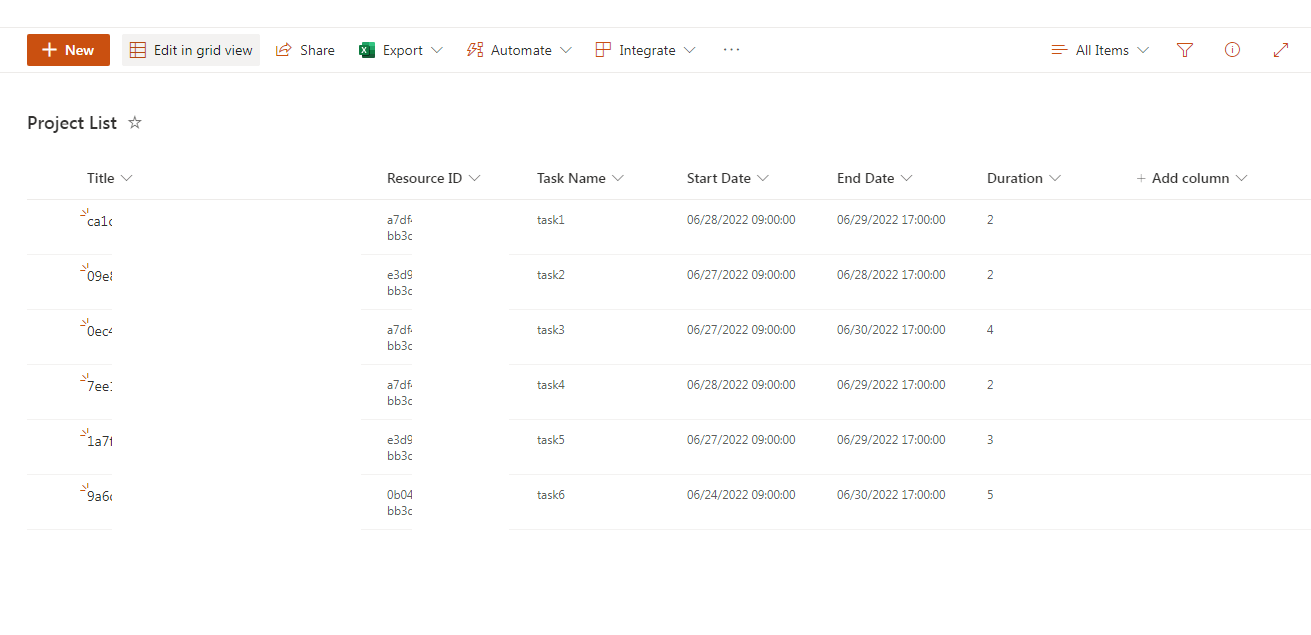Image resolution: width=1311 pixels, height=635 pixels.
Task: Click duration value 3 for task5
Action: (990, 440)
